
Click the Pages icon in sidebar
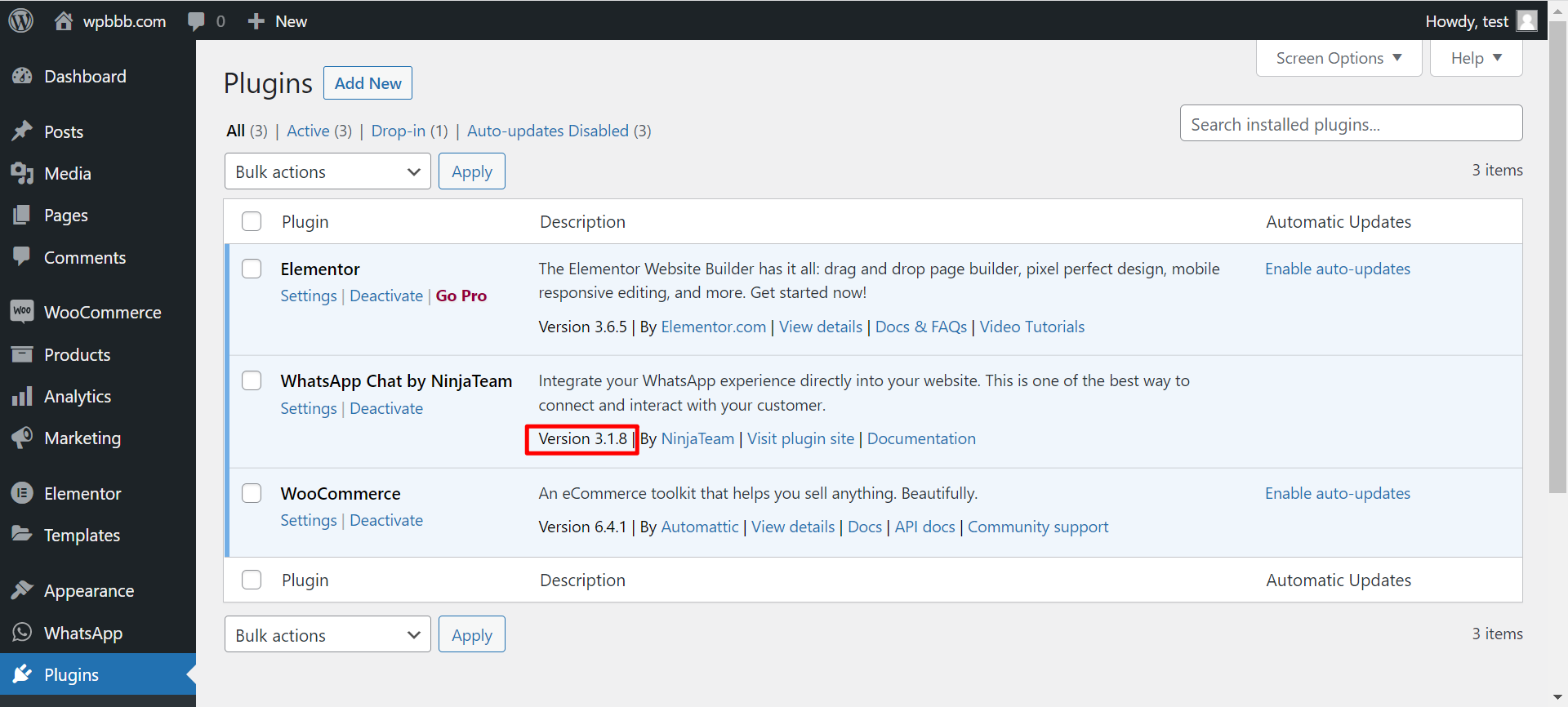pos(22,215)
